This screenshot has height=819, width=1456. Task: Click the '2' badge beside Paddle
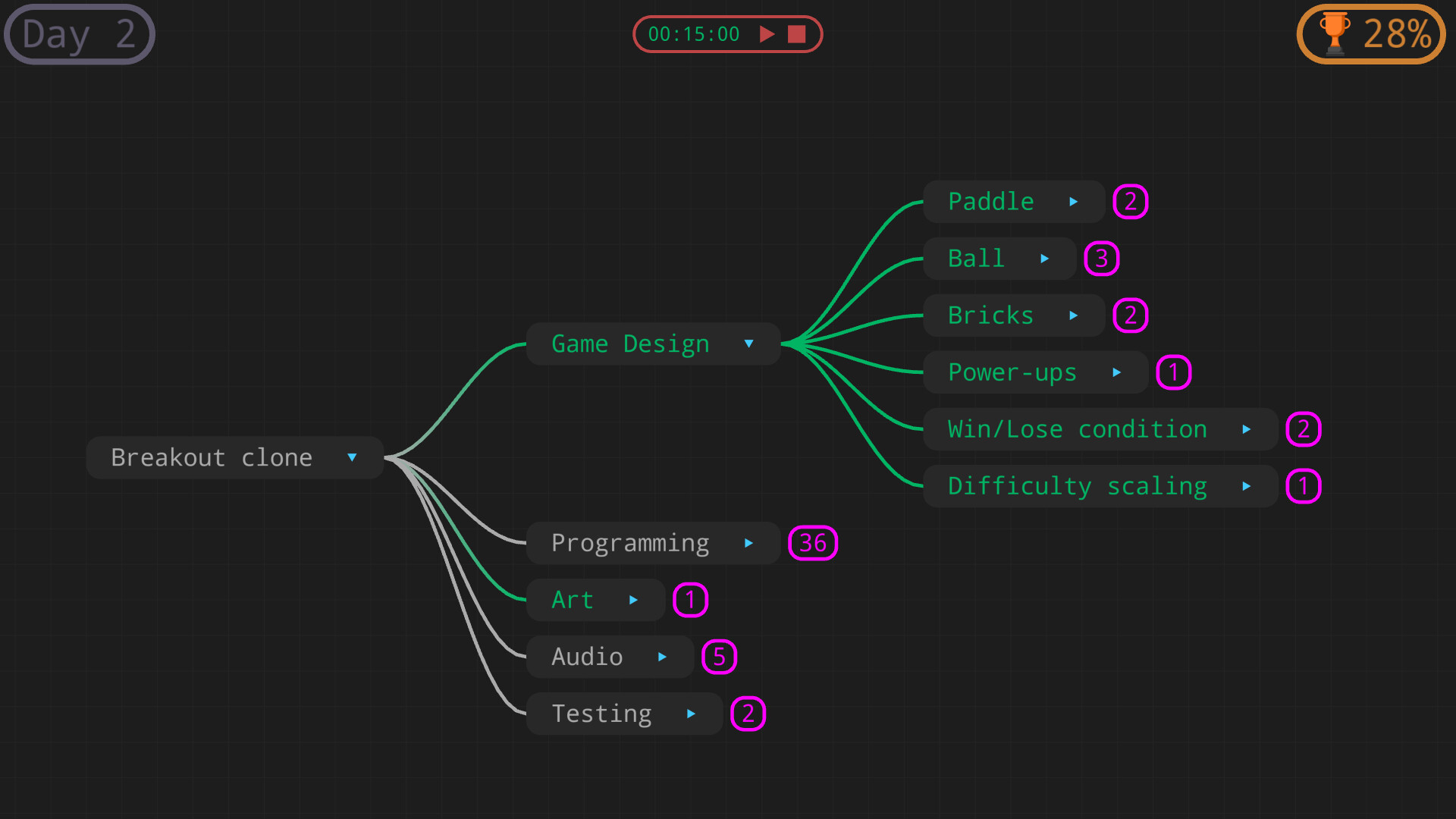point(1131,202)
